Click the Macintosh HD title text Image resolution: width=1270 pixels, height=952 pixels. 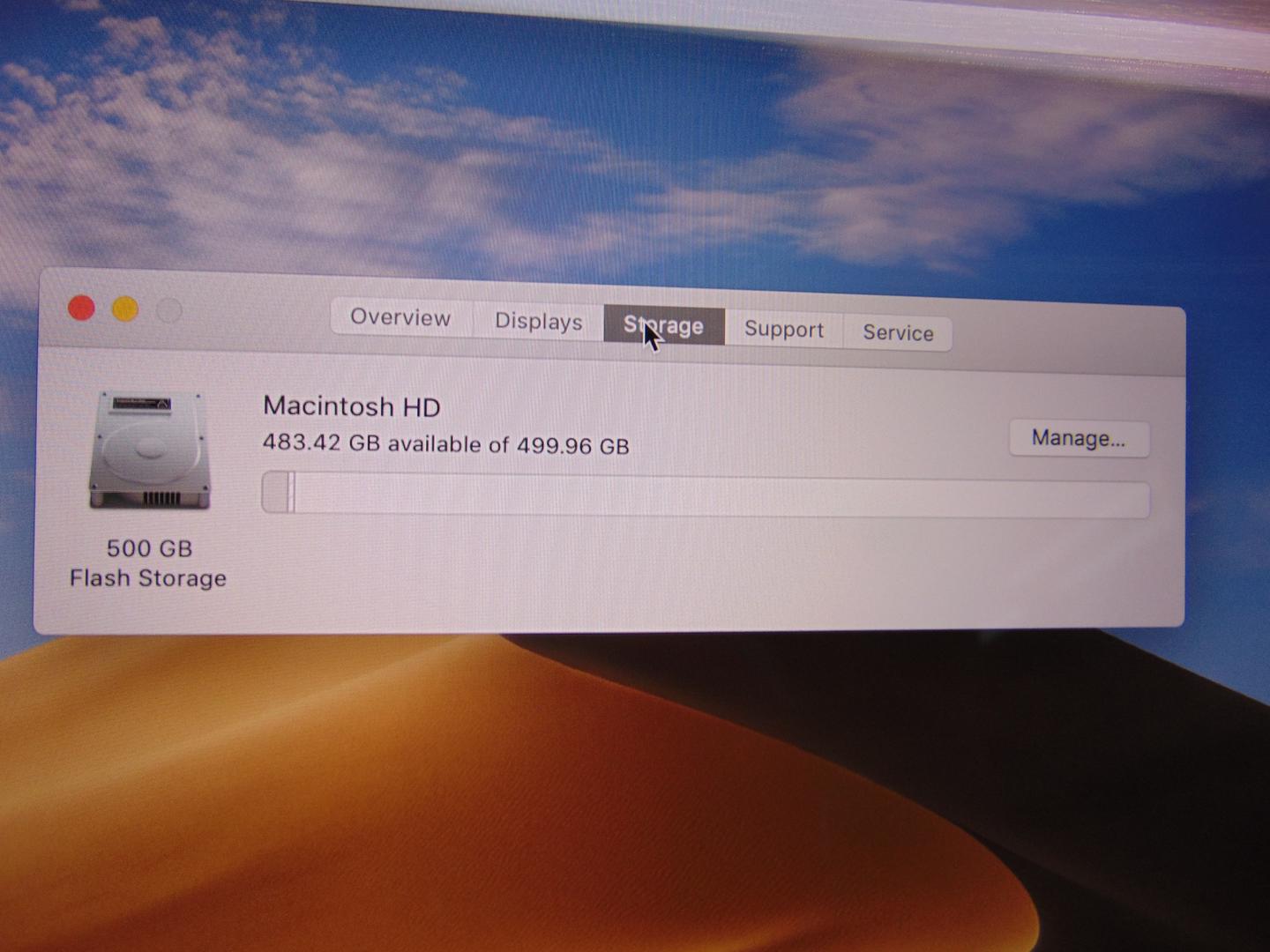352,406
